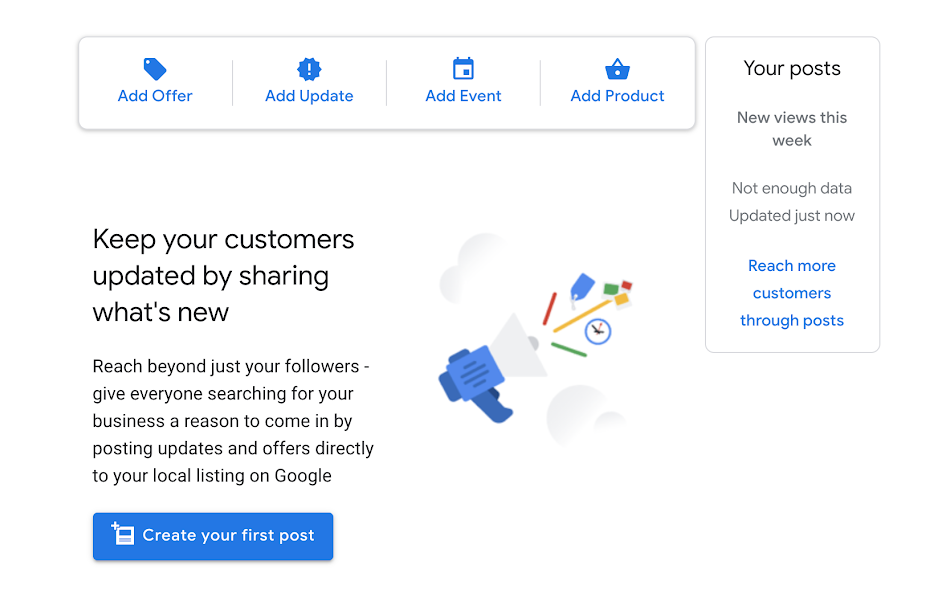This screenshot has height=611, width=951.
Task: Click the Updated just now status
Action: (x=792, y=215)
